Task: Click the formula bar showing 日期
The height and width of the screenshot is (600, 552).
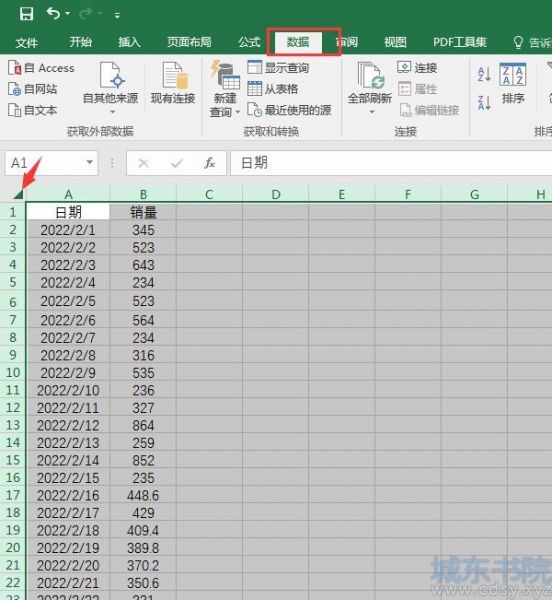Action: point(391,163)
